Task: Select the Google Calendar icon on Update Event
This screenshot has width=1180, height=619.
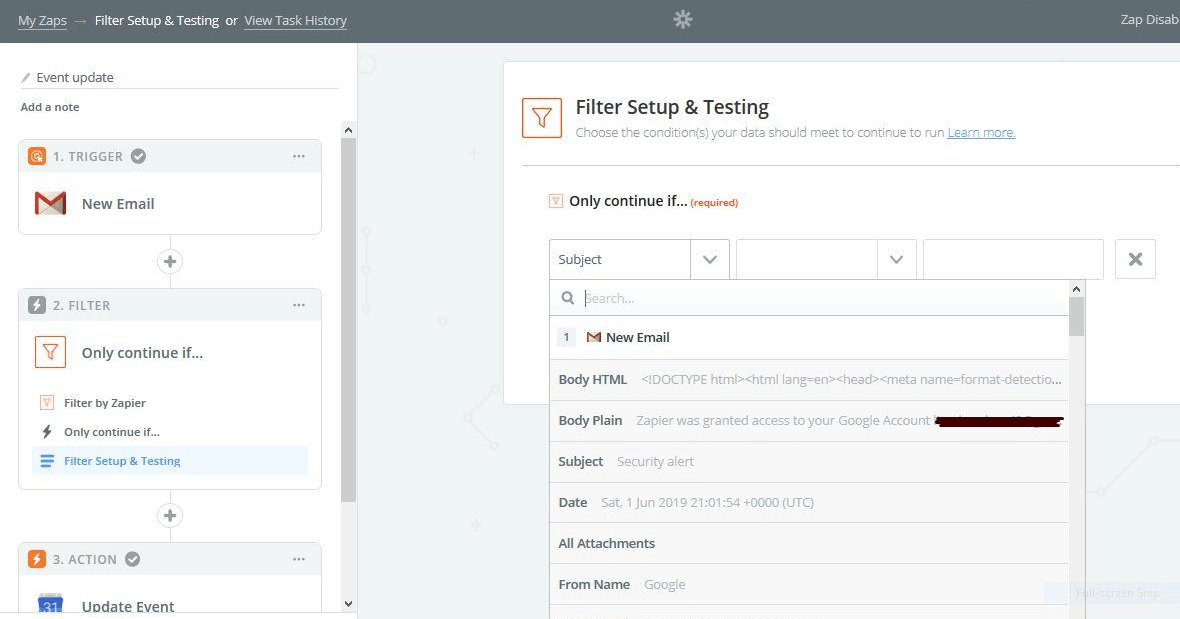Action: [x=50, y=604]
